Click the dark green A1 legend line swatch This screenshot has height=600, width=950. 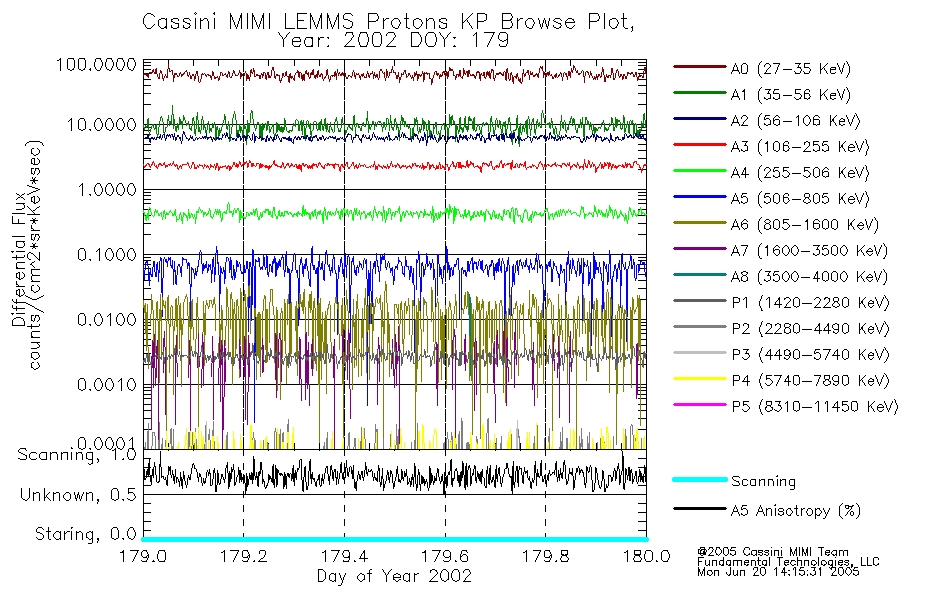(700, 93)
